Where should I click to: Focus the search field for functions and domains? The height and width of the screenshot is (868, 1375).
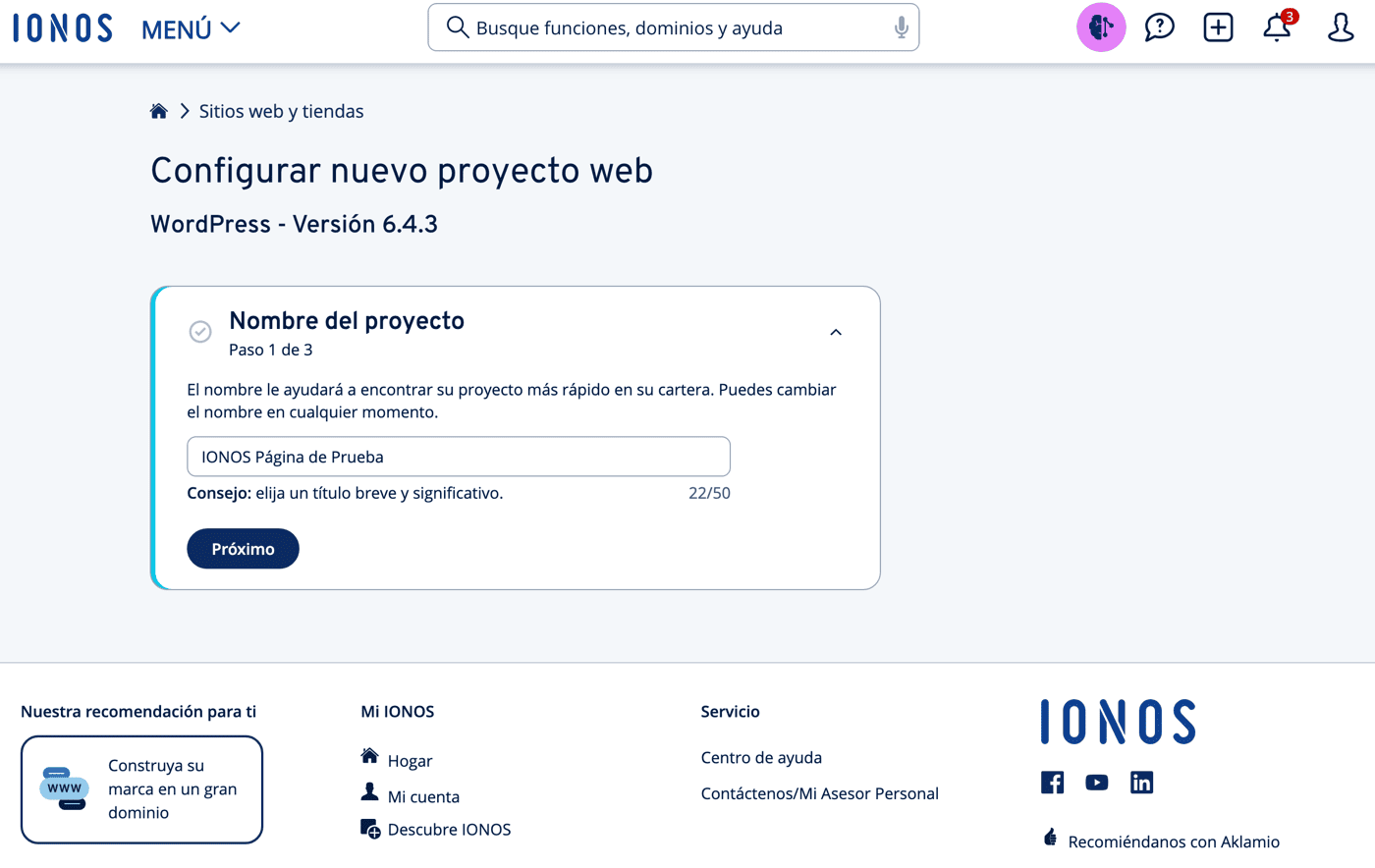click(674, 27)
